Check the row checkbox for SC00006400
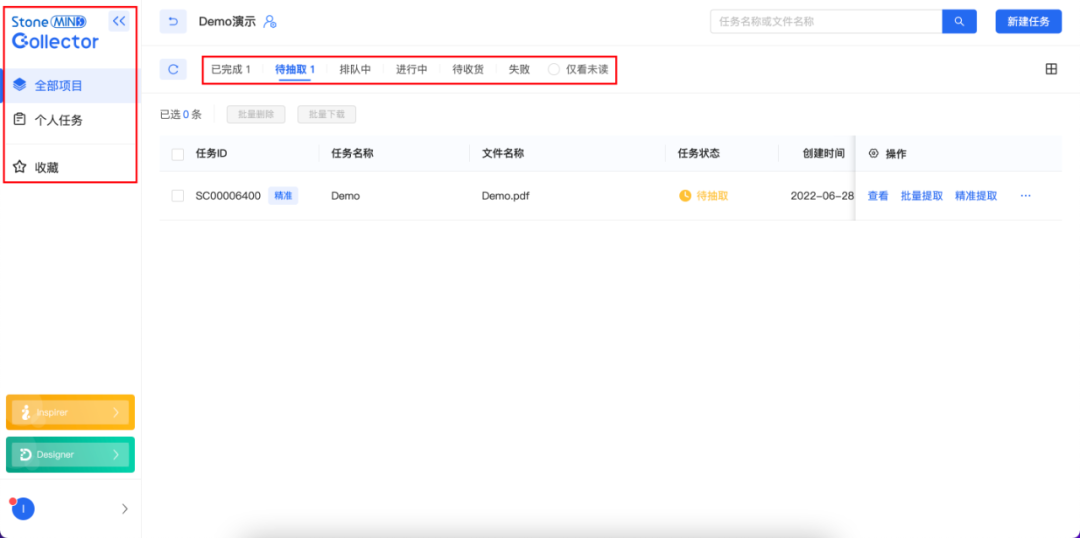The width and height of the screenshot is (1080, 538). pyautogui.click(x=178, y=196)
